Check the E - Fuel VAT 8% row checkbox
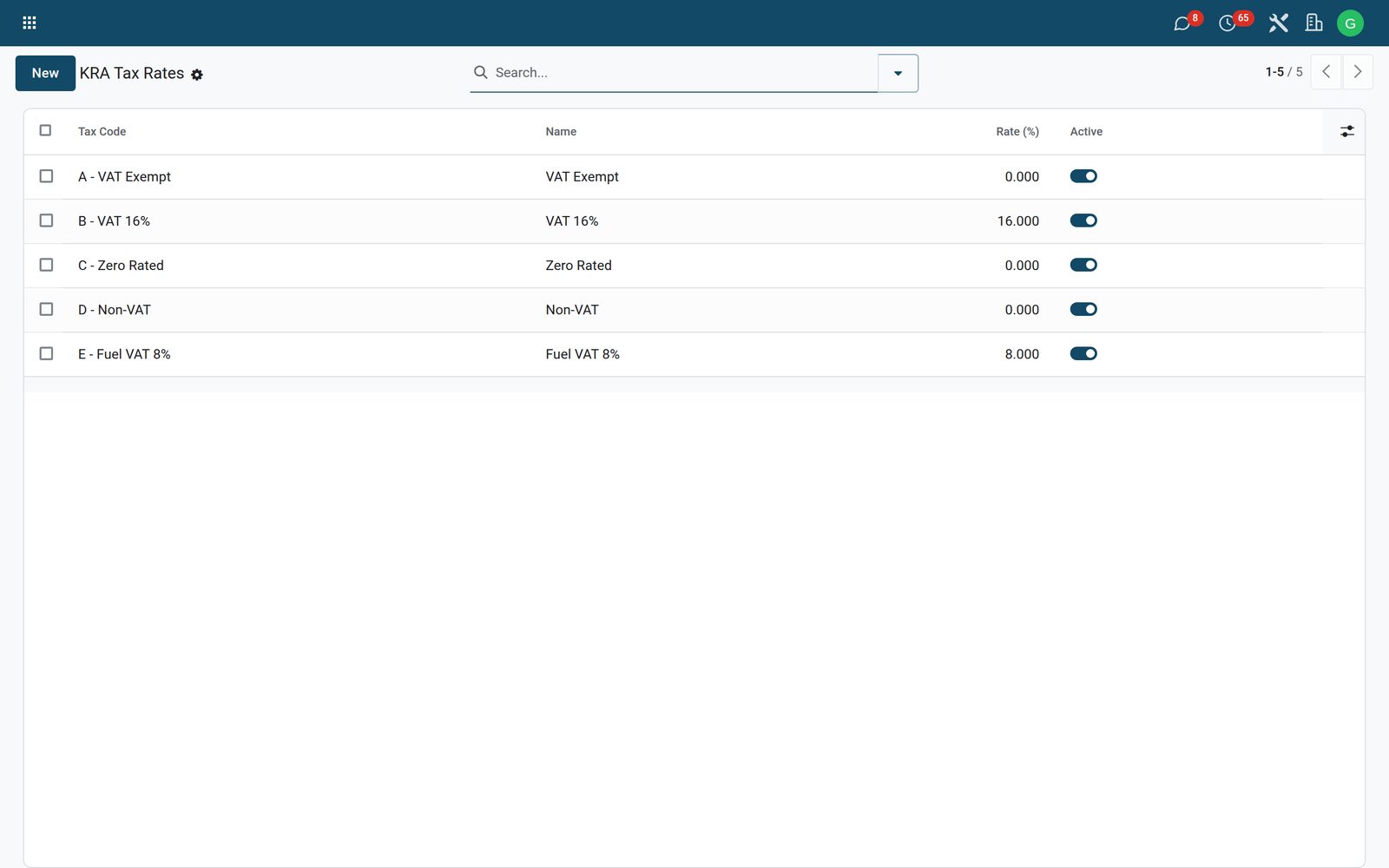1389x868 pixels. pyautogui.click(x=46, y=353)
